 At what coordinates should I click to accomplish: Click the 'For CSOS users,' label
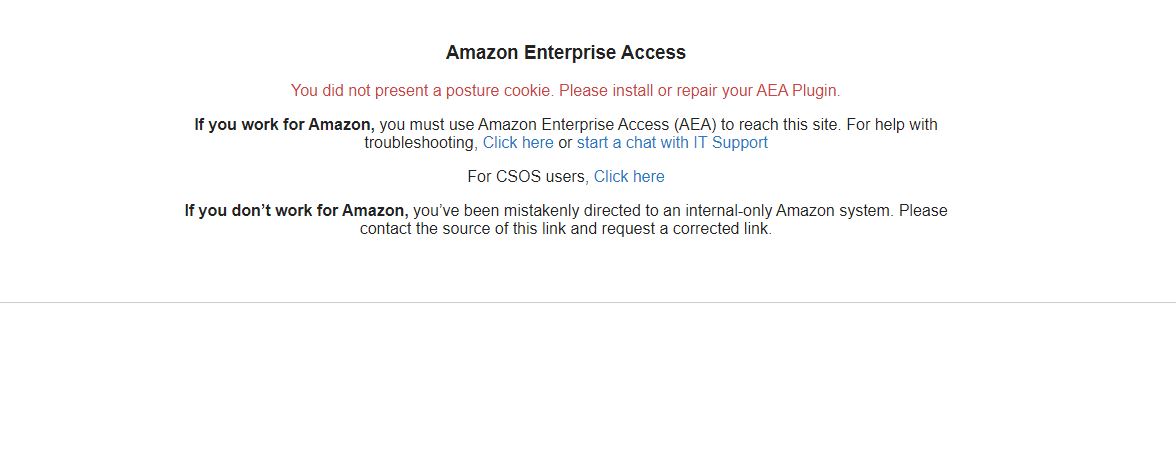pyautogui.click(x=528, y=177)
